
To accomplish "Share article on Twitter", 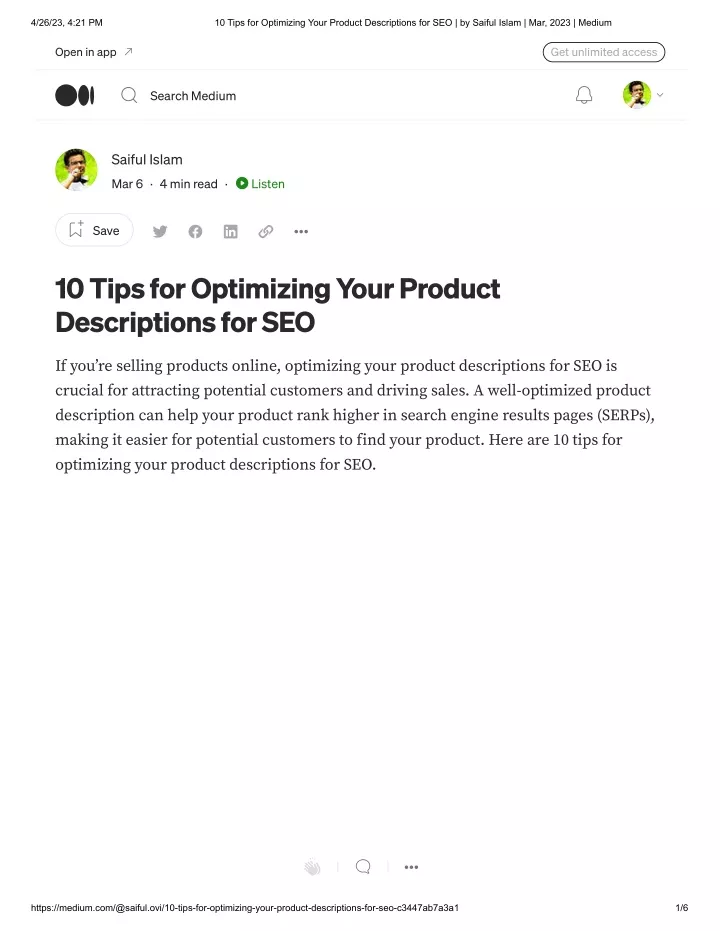I will coord(160,232).
